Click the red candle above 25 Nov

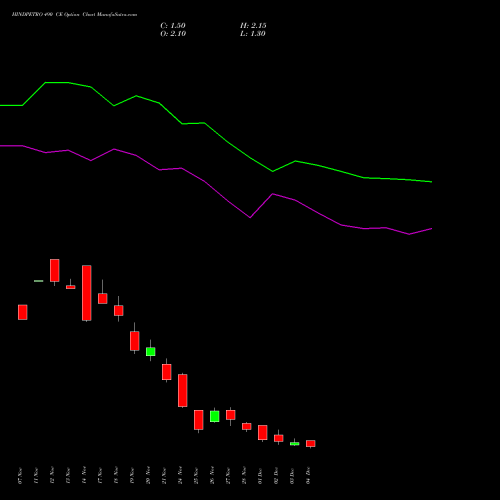(199, 420)
